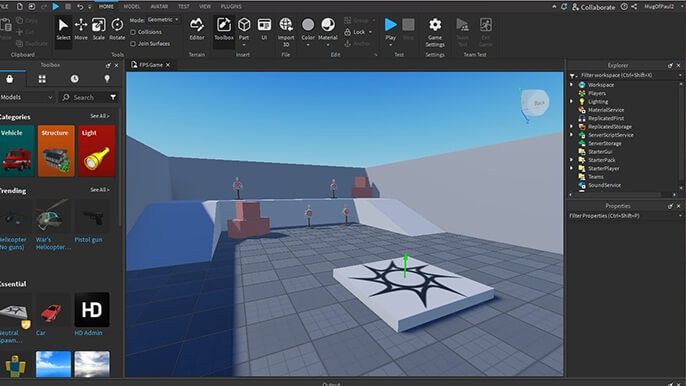Open the Geometric mode dropdown
The image size is (686, 386).
[x=163, y=20]
